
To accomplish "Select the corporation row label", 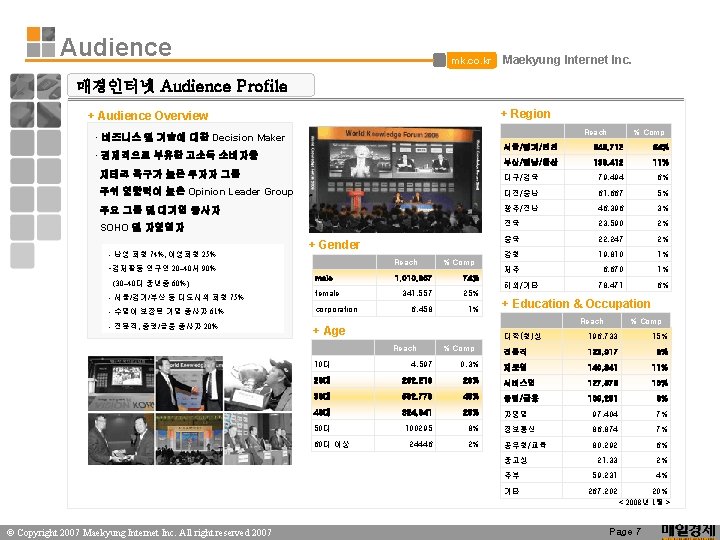I will click(337, 309).
